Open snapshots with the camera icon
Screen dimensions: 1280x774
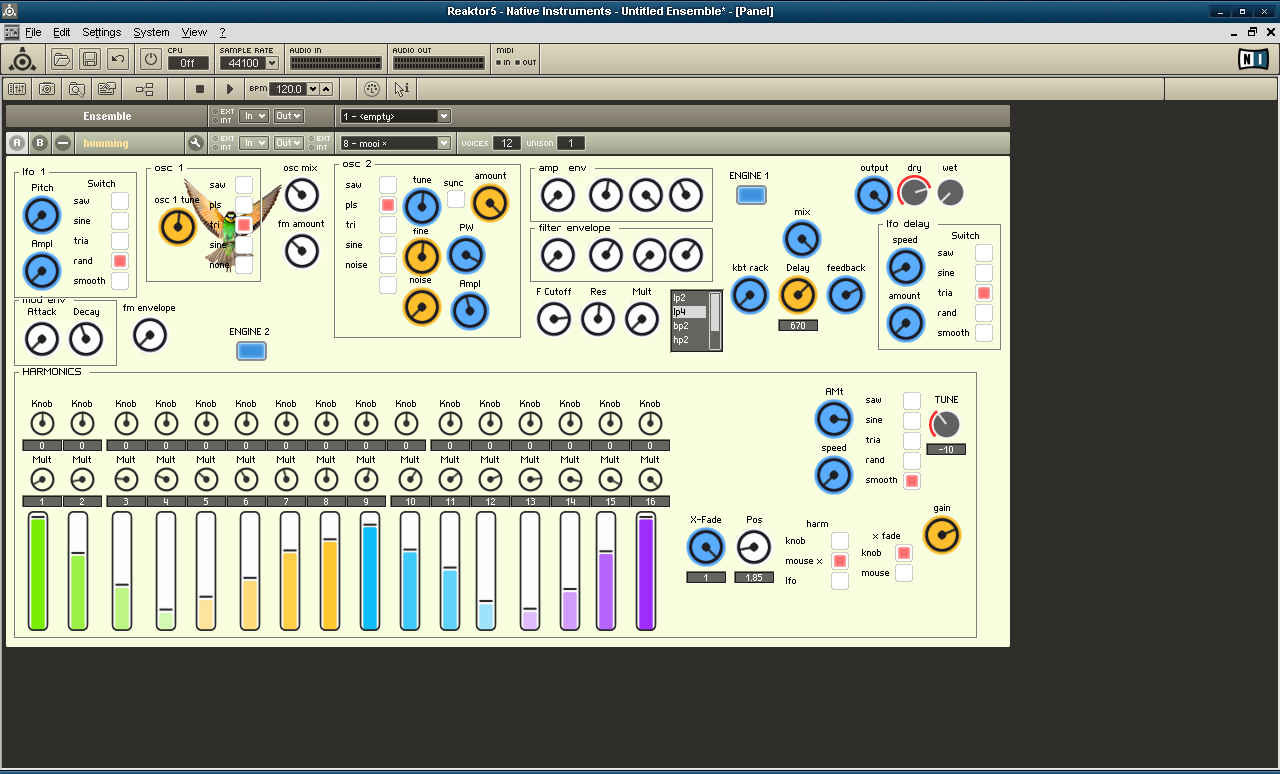(x=46, y=89)
